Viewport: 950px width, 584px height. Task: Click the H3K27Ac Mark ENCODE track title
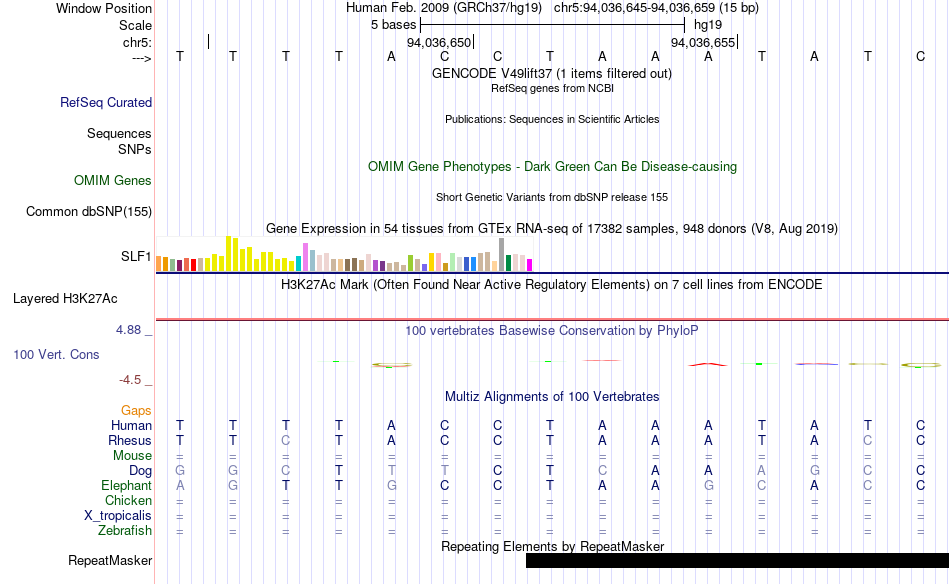click(552, 285)
